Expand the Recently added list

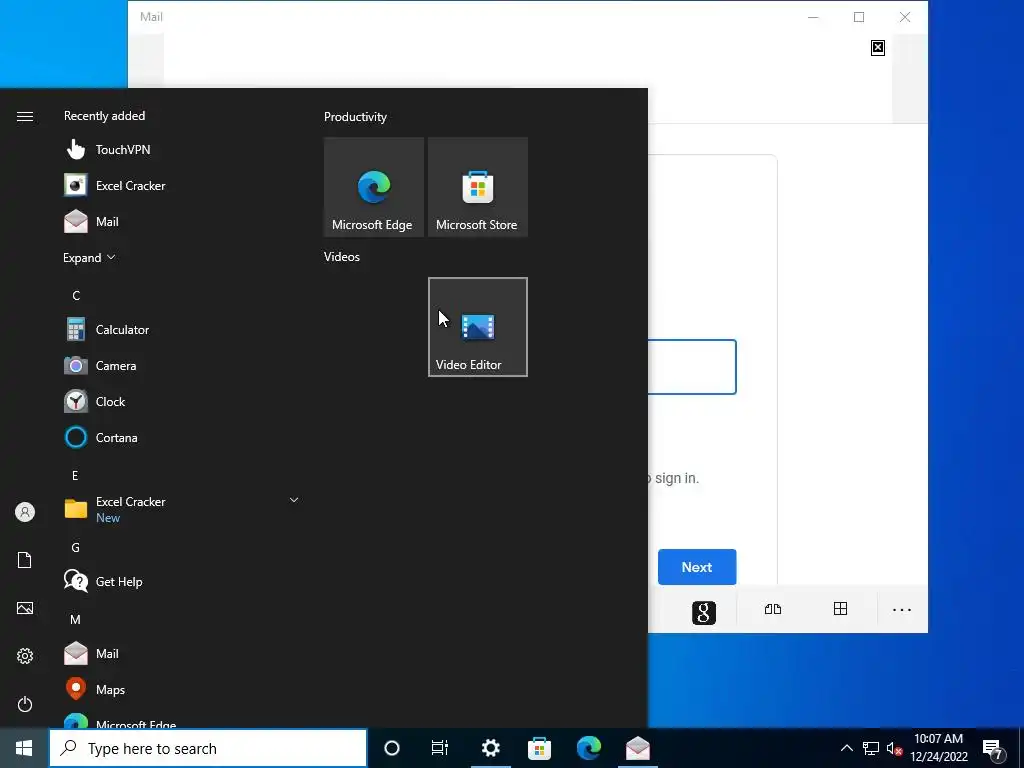pos(89,257)
